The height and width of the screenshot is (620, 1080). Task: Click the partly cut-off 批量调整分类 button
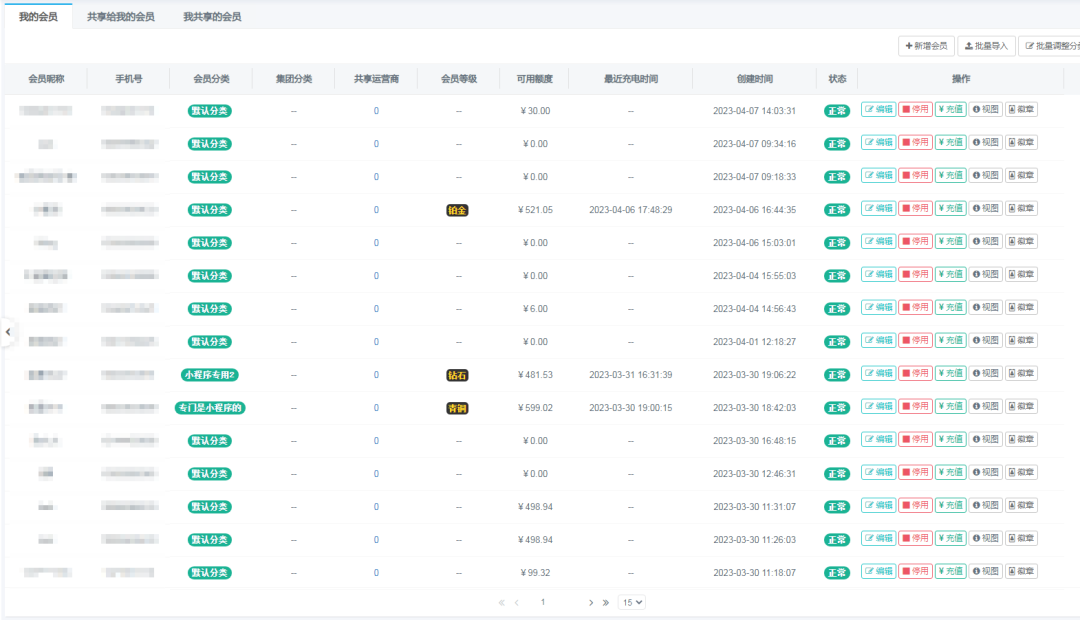[x=1050, y=46]
